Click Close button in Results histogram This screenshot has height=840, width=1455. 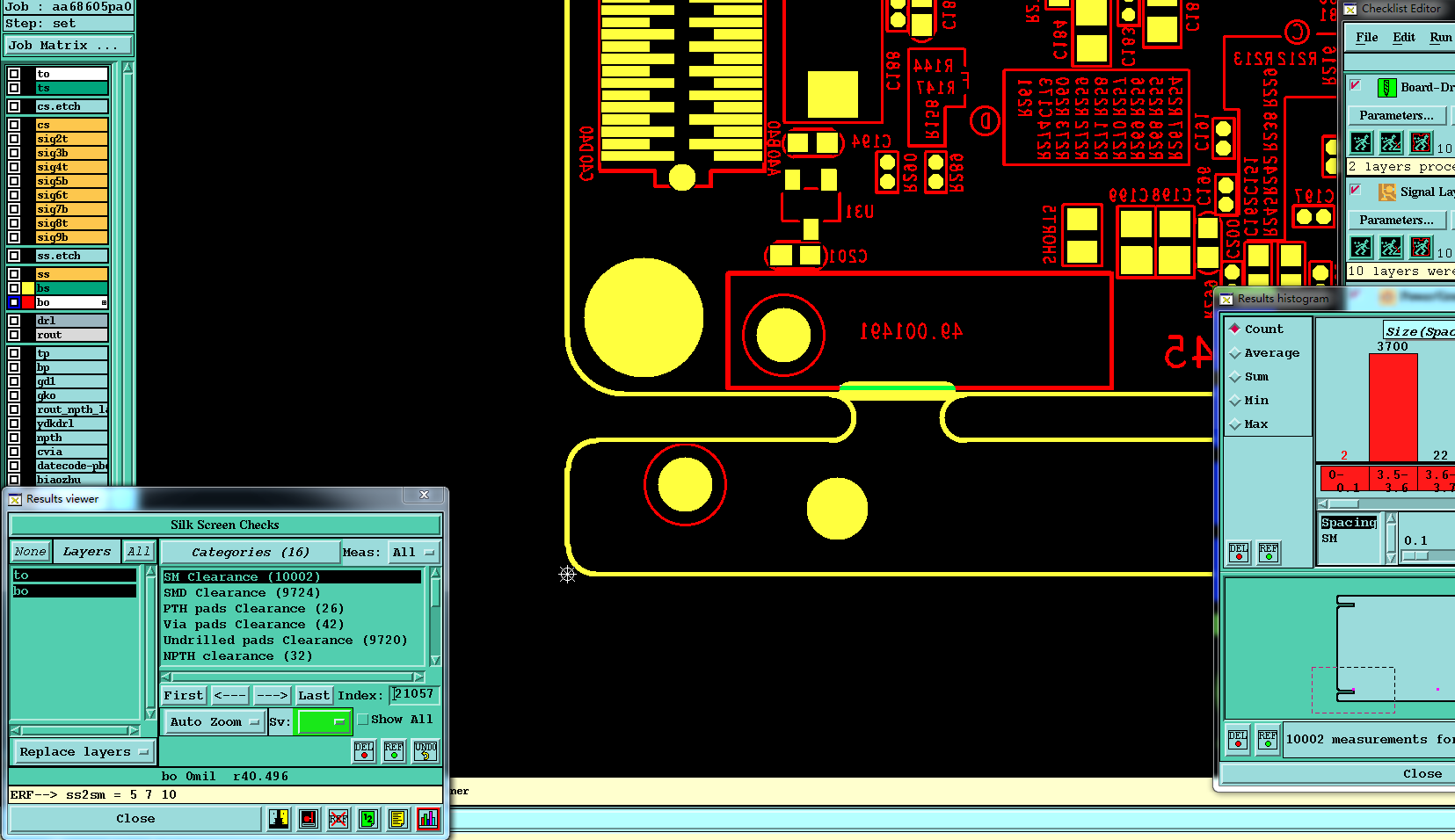click(x=1422, y=774)
